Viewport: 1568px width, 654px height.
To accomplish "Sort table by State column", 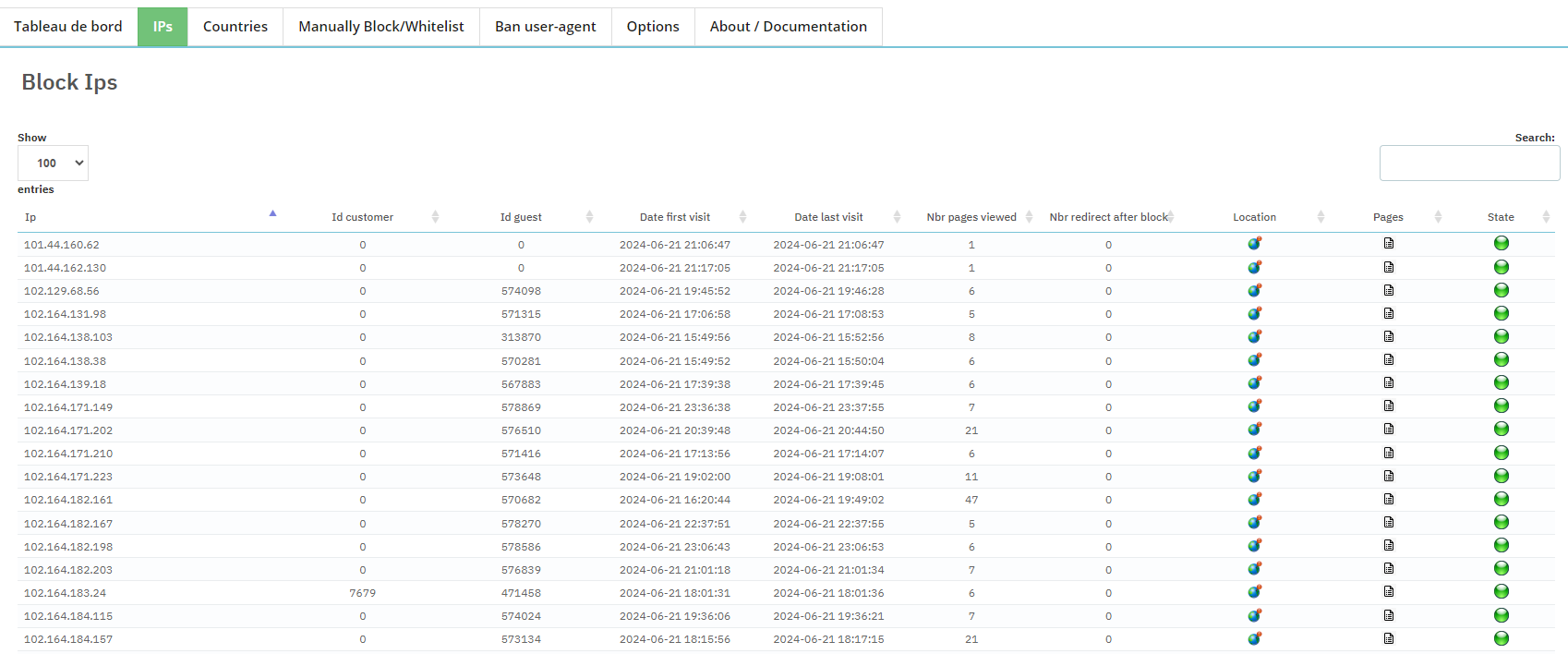I will [1501, 217].
